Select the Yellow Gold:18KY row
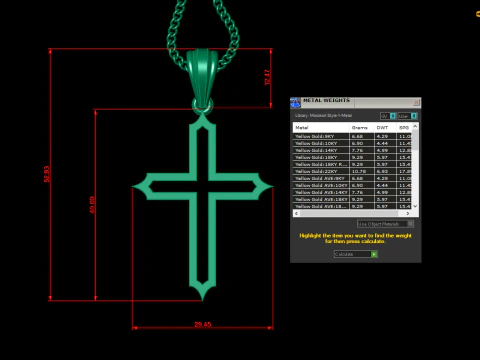The height and width of the screenshot is (360, 480). [352, 157]
